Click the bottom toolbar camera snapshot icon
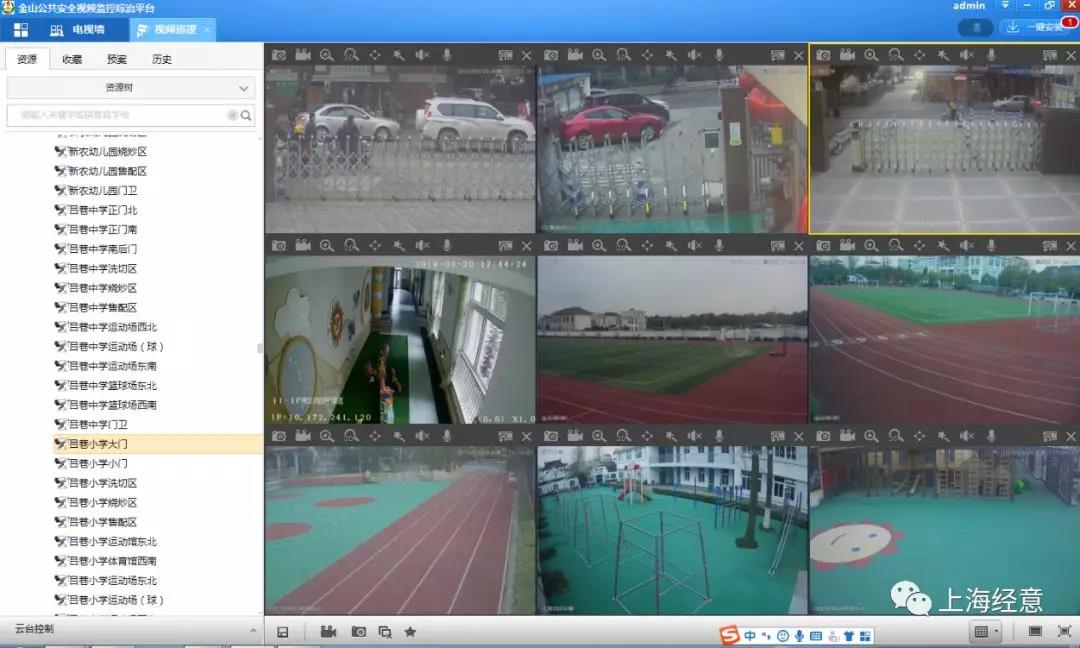This screenshot has width=1080, height=648. coord(359,631)
